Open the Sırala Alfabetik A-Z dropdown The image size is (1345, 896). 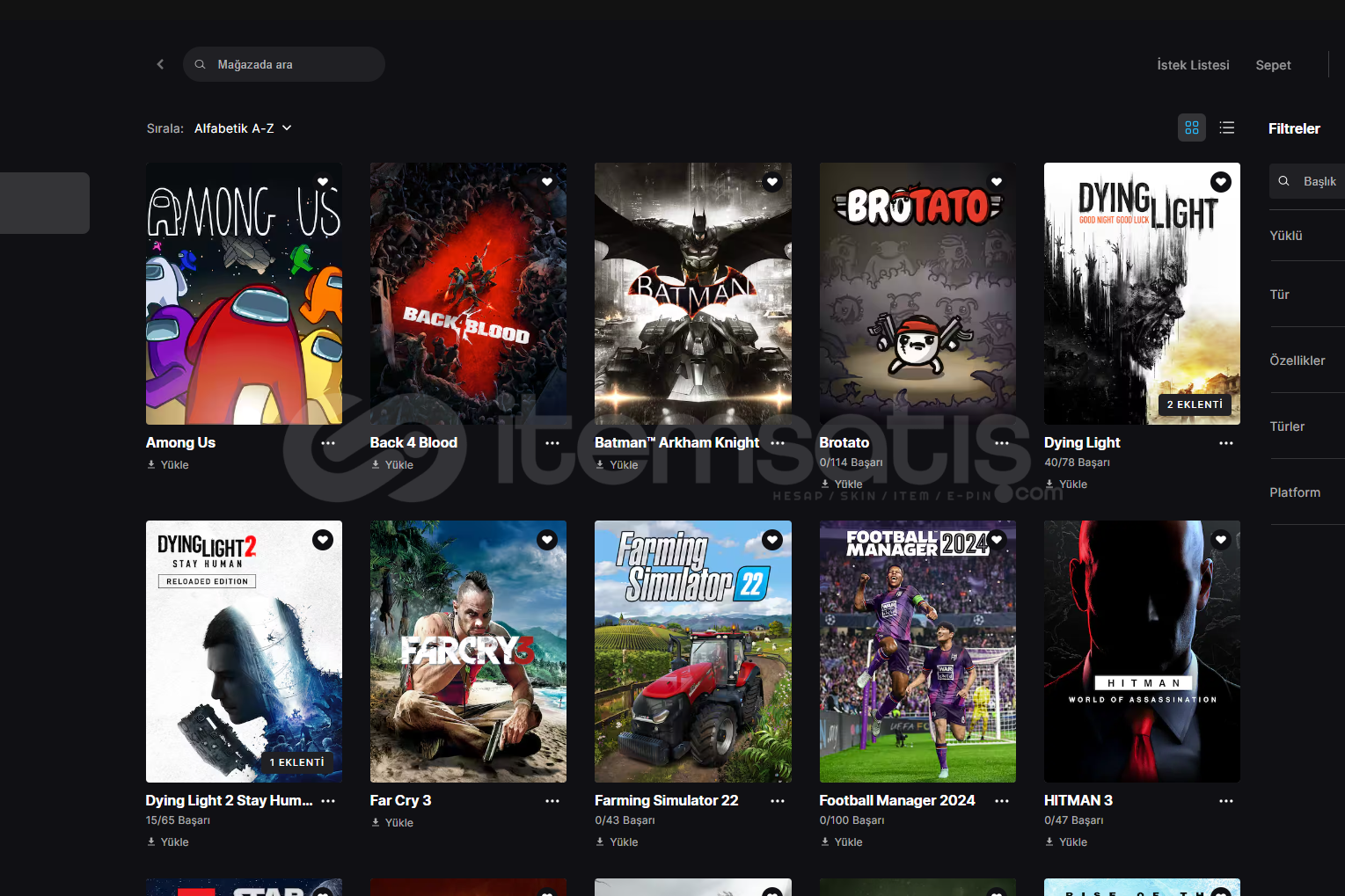[x=243, y=128]
